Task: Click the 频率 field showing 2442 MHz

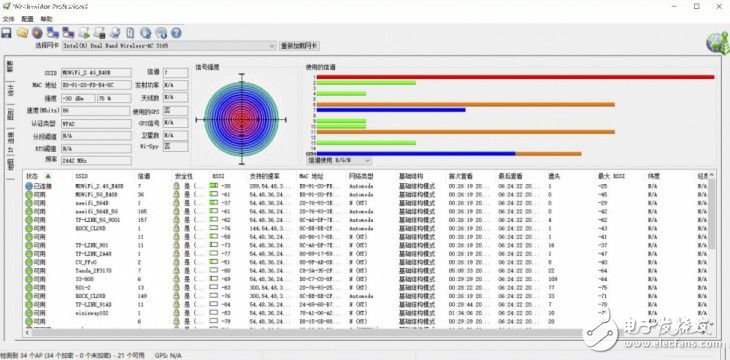Action: [x=96, y=160]
